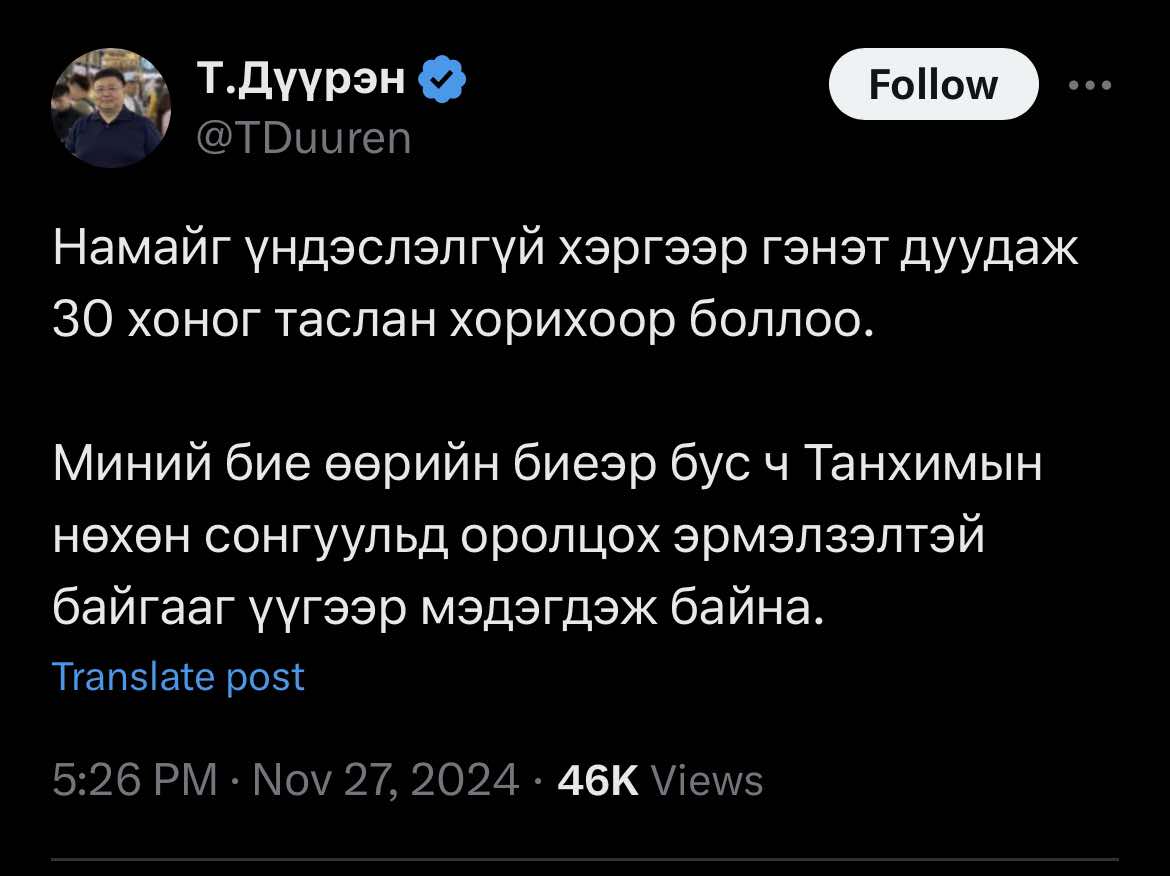The image size is (1170, 876).
Task: Click the Views label
Action: 707,780
